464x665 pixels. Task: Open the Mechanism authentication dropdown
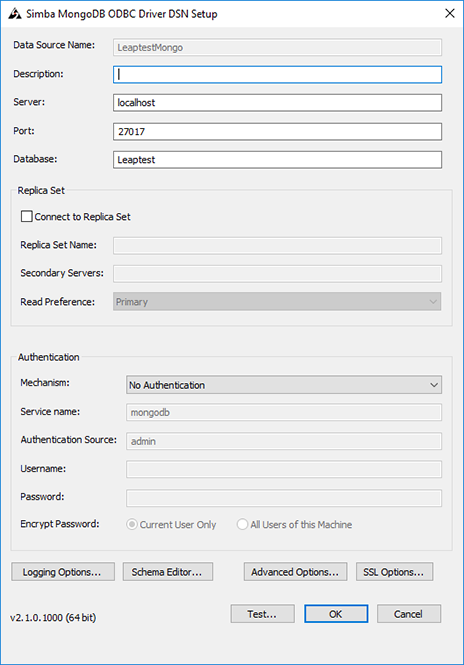[x=284, y=385]
